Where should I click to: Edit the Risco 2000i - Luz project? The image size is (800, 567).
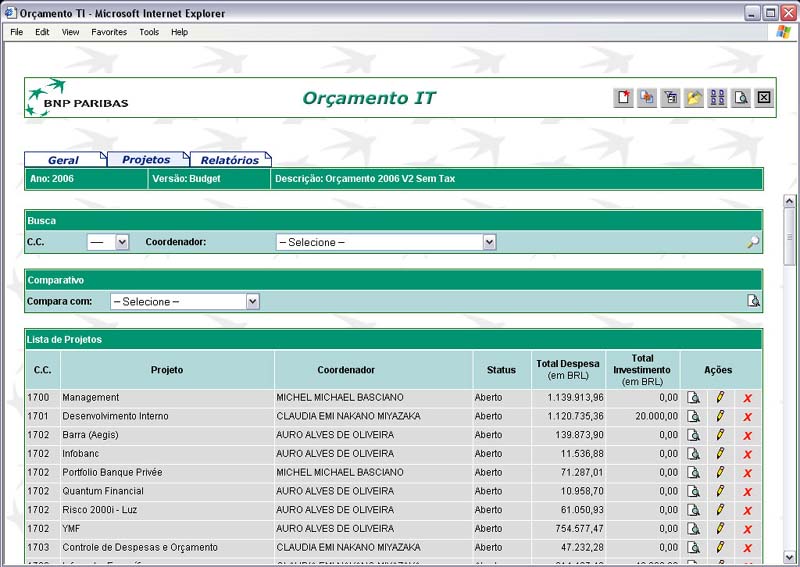pos(720,509)
